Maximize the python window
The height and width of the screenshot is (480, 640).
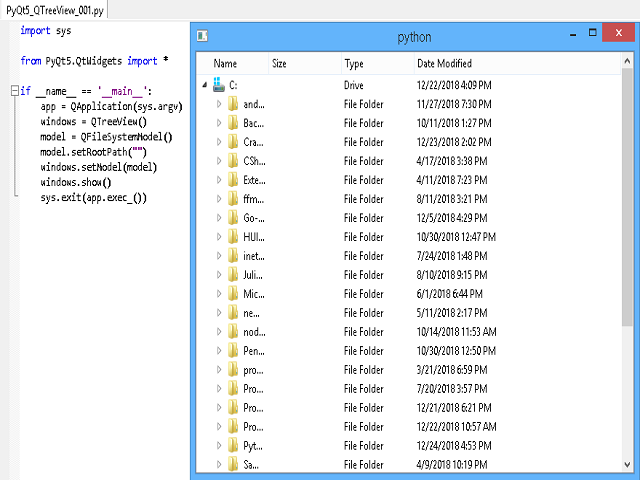pyautogui.click(x=592, y=33)
